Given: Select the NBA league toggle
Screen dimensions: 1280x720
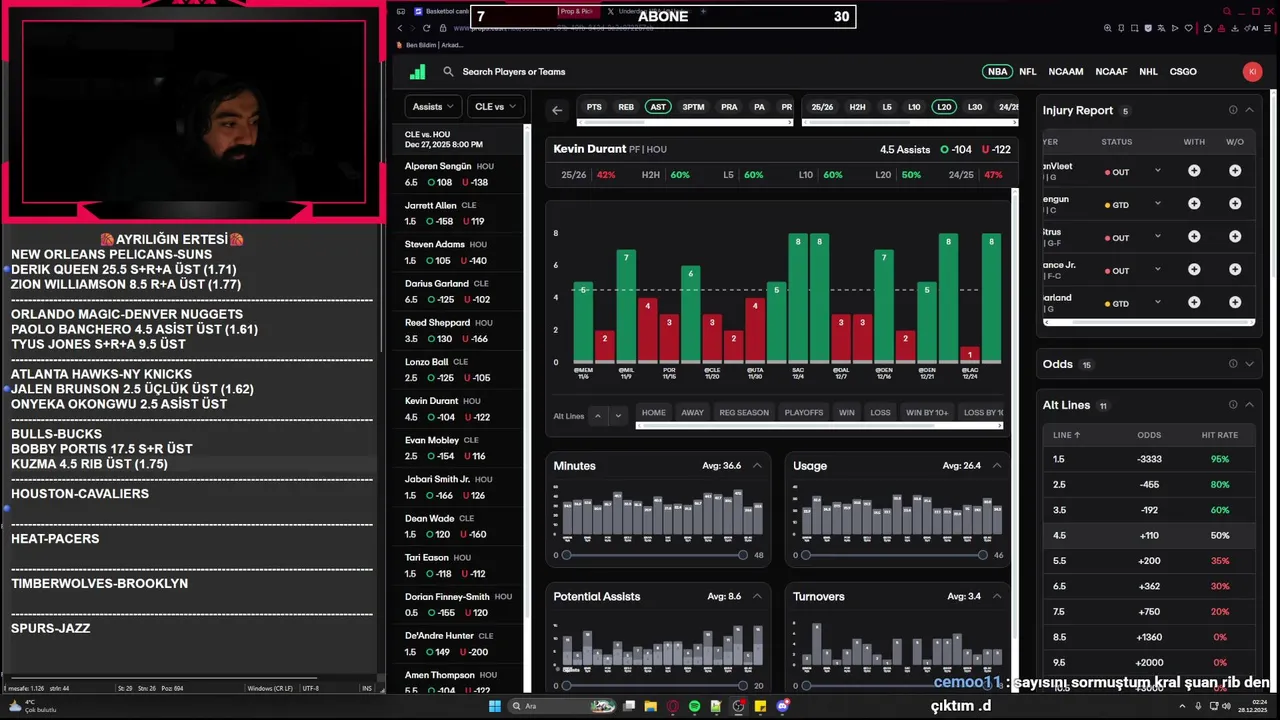Looking at the screenshot, I should click(x=997, y=72).
